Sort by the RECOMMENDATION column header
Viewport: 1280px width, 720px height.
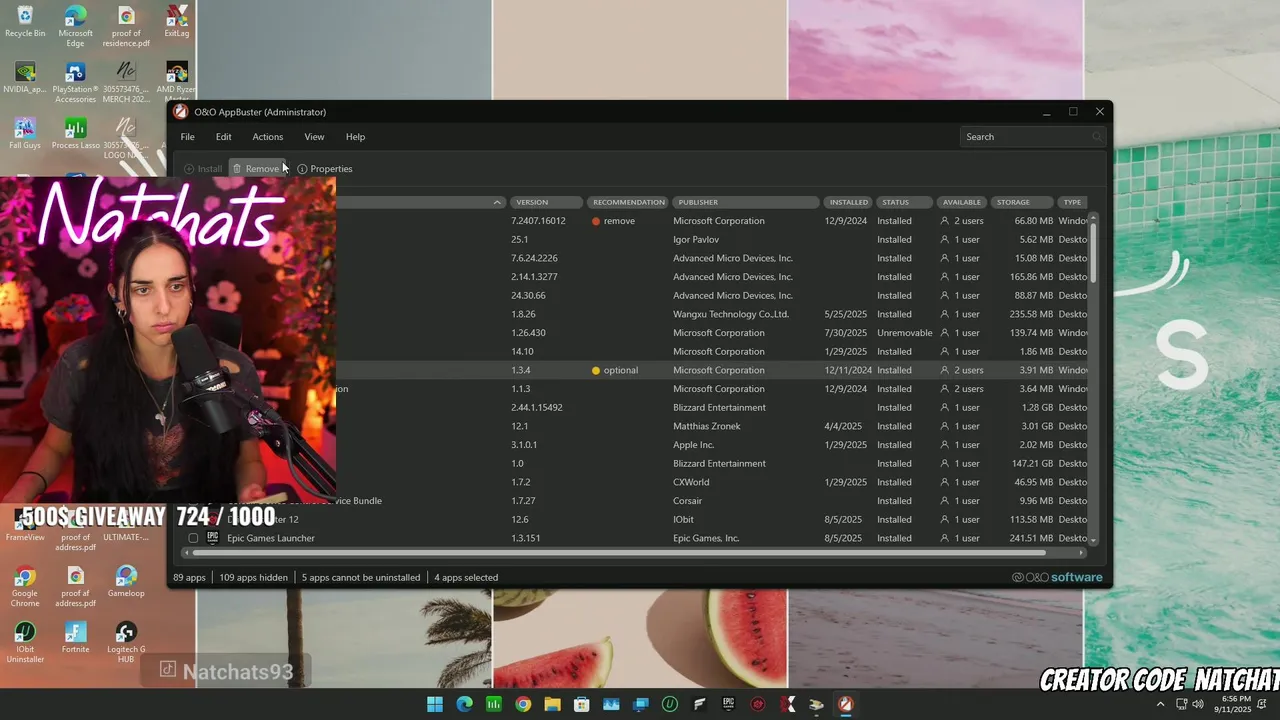[x=628, y=202]
